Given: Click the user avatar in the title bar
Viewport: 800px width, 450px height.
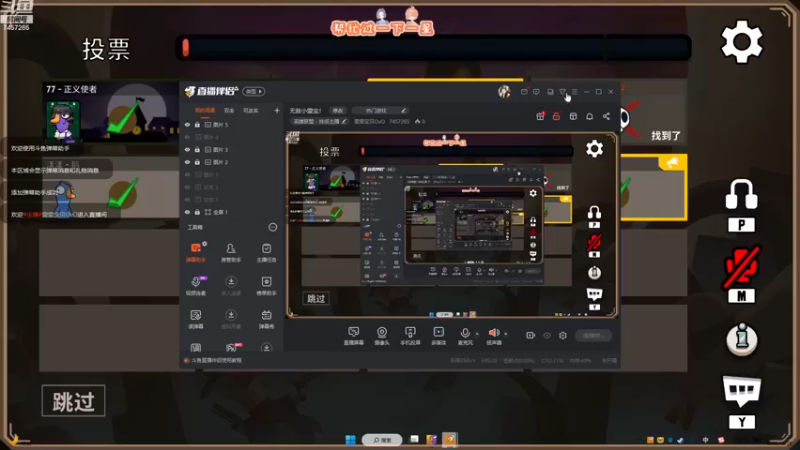Looking at the screenshot, I should pos(504,91).
